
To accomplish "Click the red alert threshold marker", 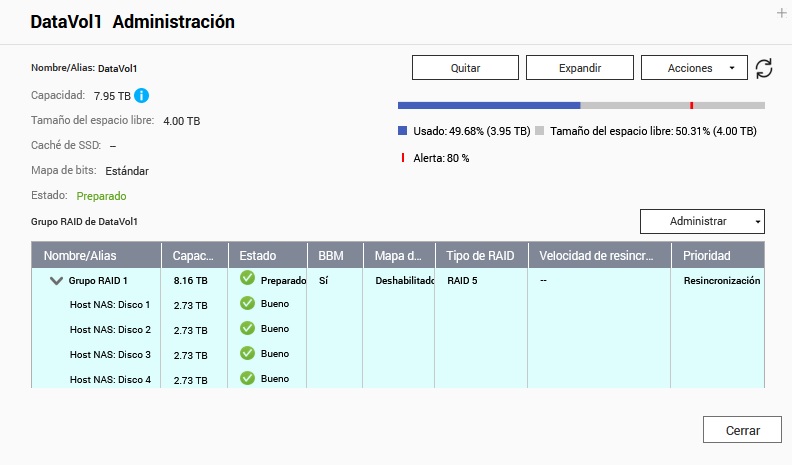I will click(x=691, y=105).
